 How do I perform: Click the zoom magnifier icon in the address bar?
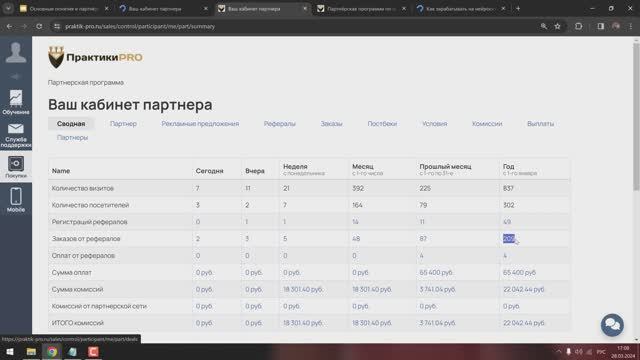544,26
